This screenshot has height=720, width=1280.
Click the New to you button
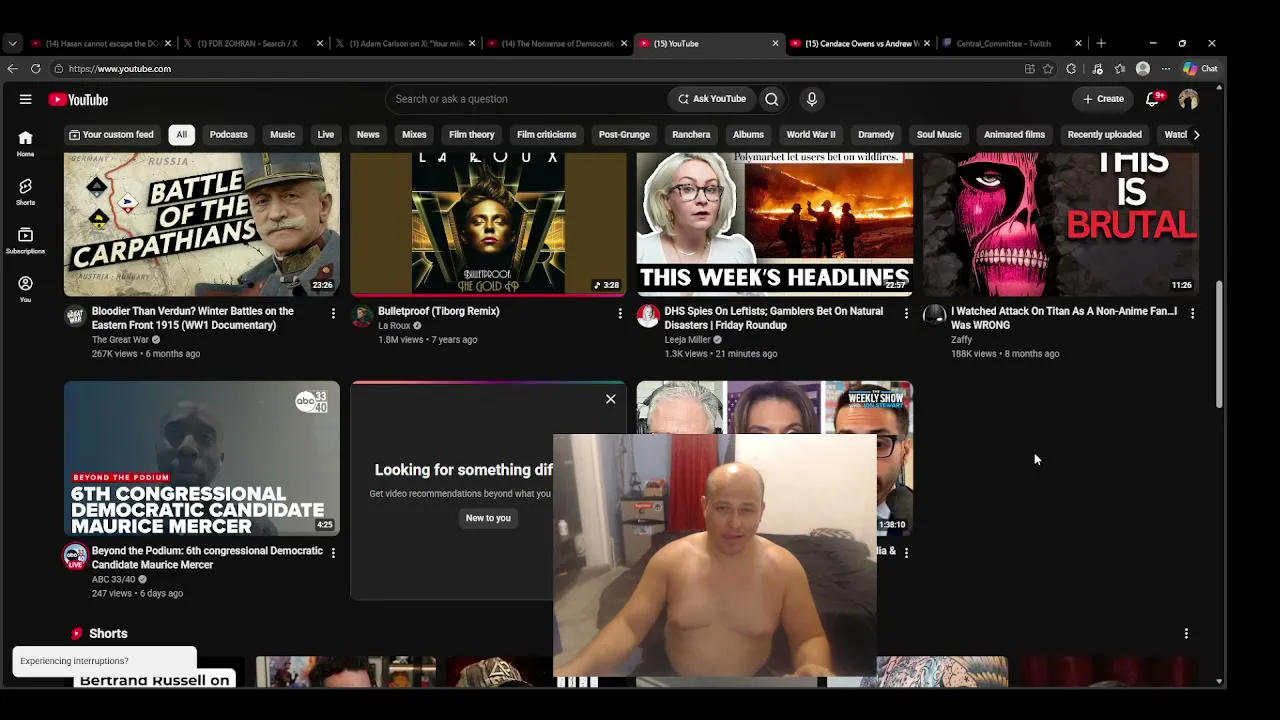[488, 518]
